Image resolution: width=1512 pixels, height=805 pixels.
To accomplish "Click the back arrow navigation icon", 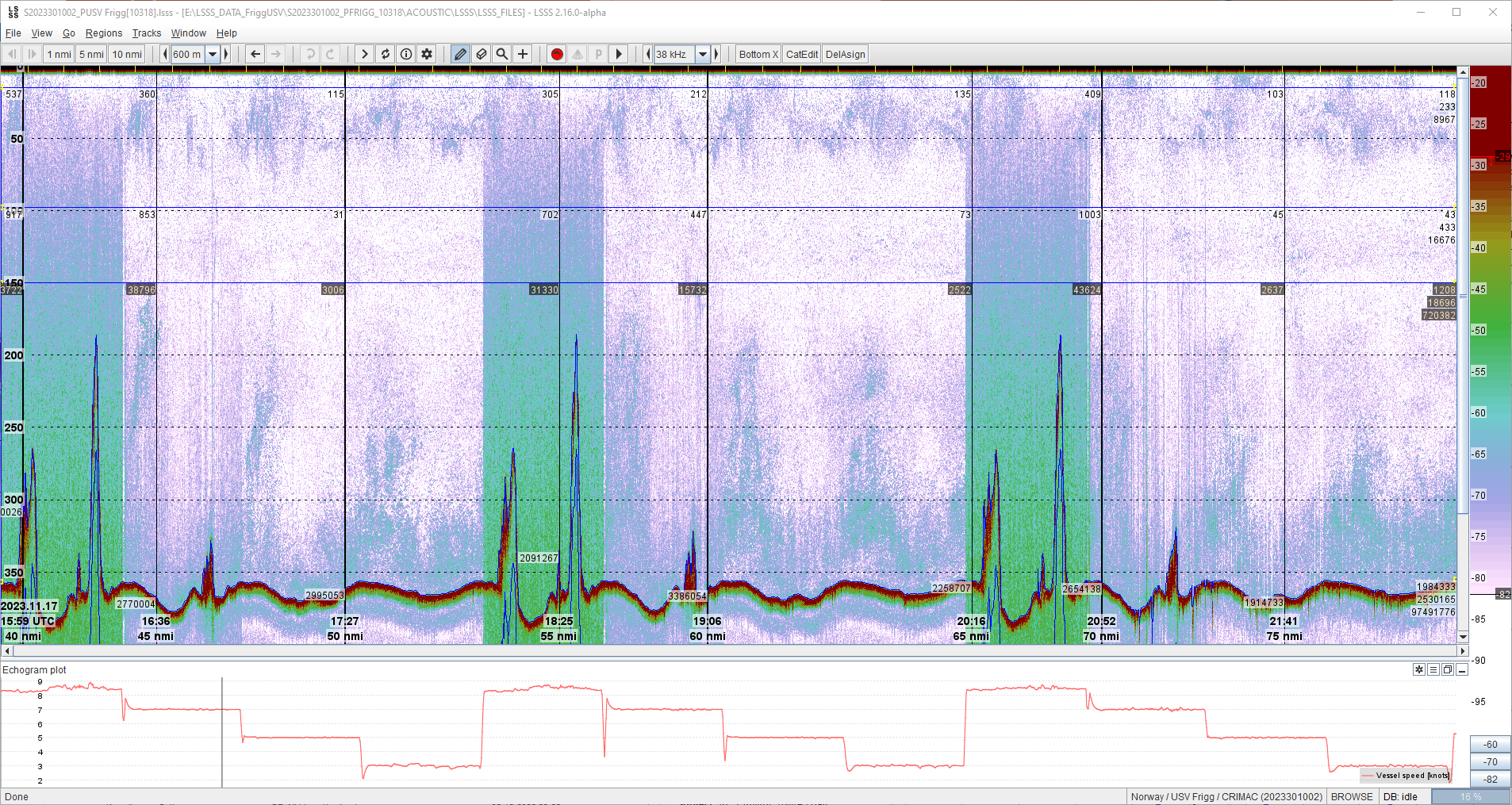I will tap(255, 54).
